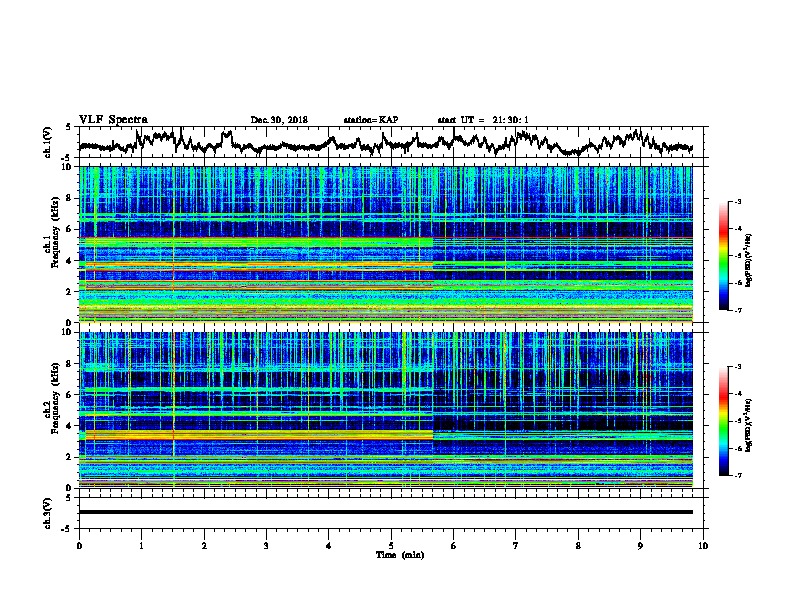Click time axis tick label "9"
Image resolution: width=792 pixels, height=612 pixels.
(640, 546)
